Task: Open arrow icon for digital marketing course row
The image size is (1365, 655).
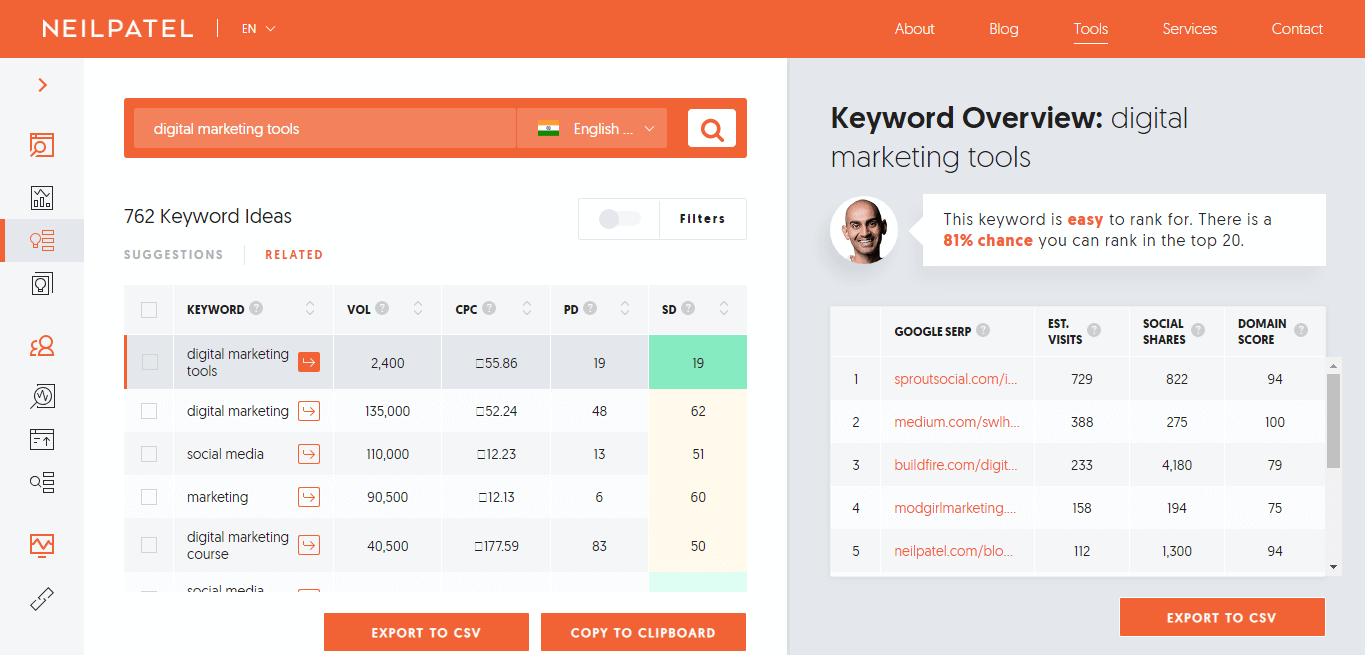Action: point(309,545)
